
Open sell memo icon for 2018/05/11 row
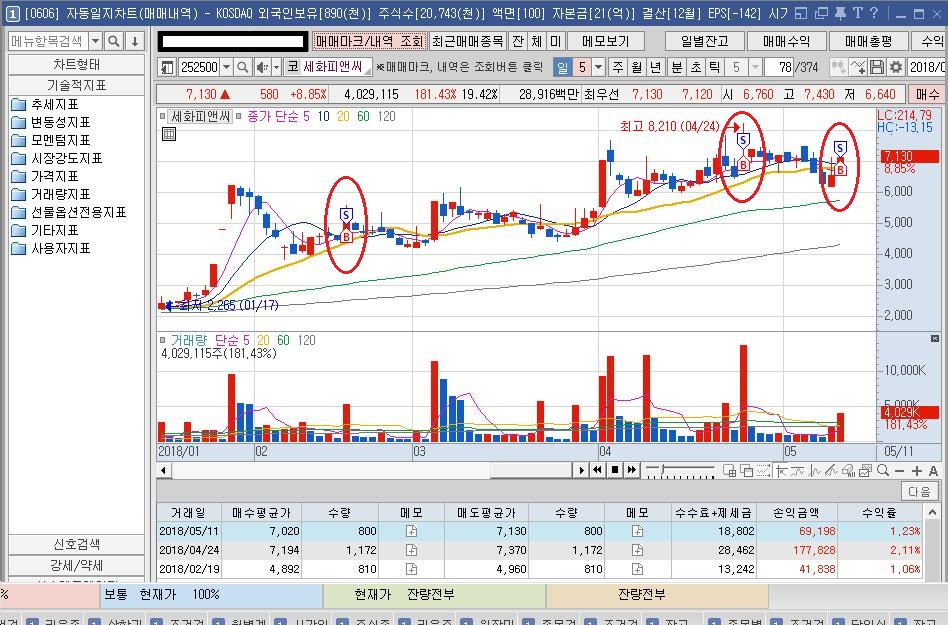(x=637, y=531)
